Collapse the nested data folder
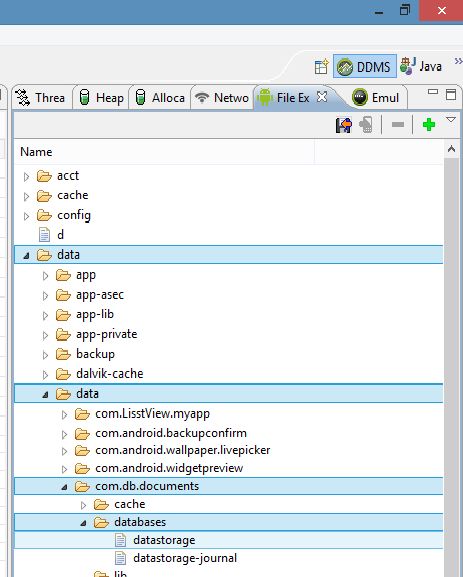The width and height of the screenshot is (463, 577). pyautogui.click(x=45, y=395)
